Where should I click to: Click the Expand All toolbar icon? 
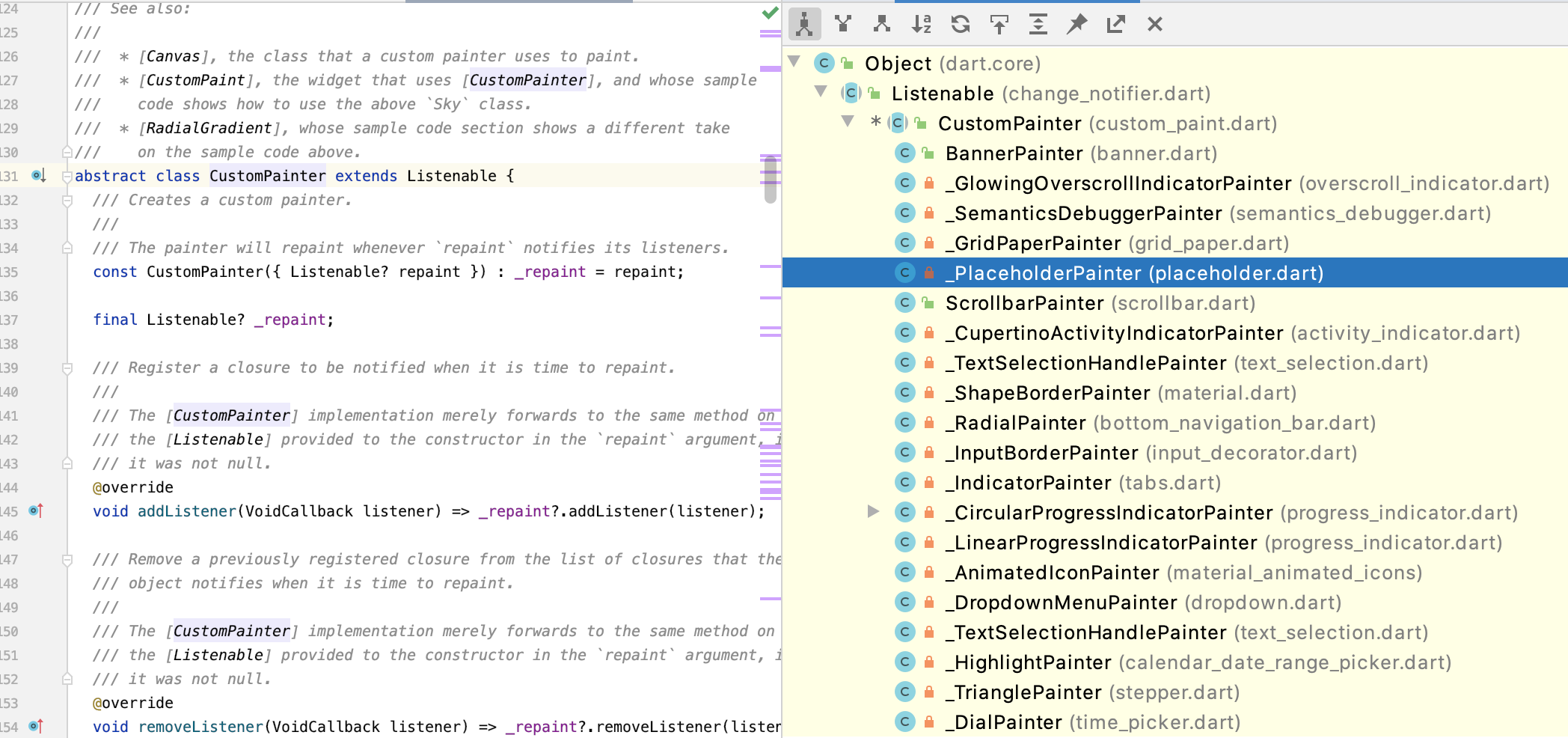(x=1039, y=24)
